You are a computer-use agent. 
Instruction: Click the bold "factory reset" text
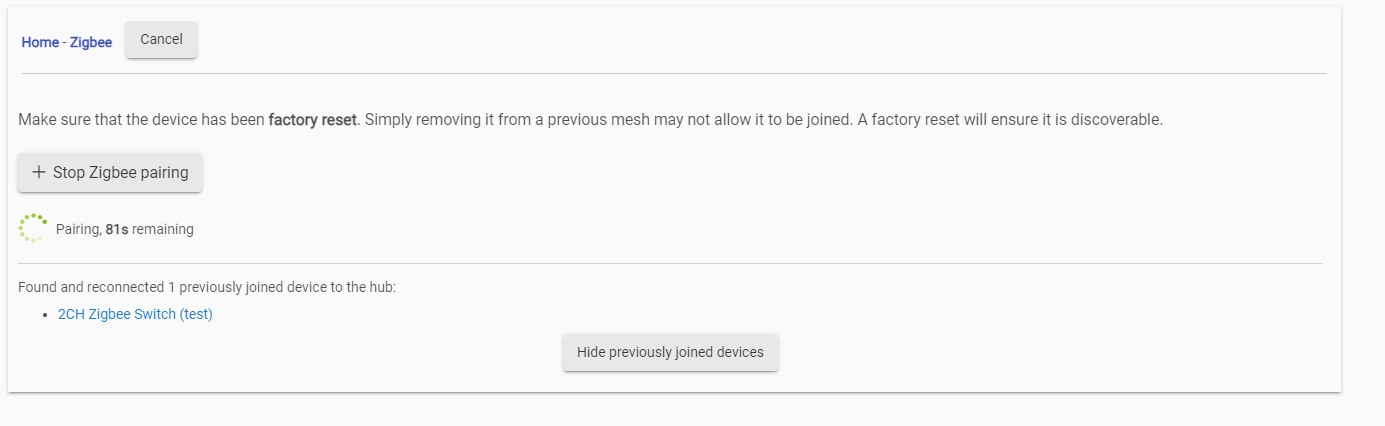tap(312, 120)
